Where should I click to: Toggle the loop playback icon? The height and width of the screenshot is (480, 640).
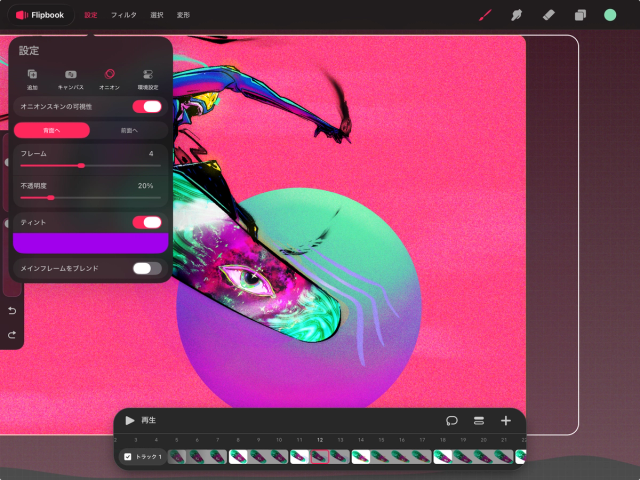[x=451, y=420]
